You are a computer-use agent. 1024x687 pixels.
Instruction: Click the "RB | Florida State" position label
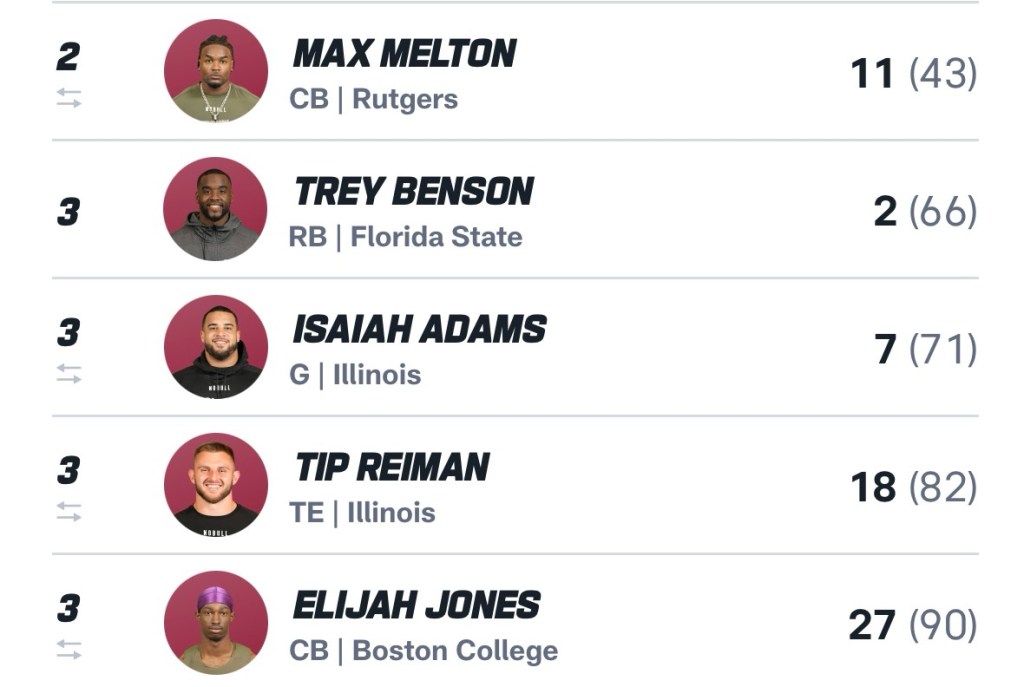click(405, 237)
